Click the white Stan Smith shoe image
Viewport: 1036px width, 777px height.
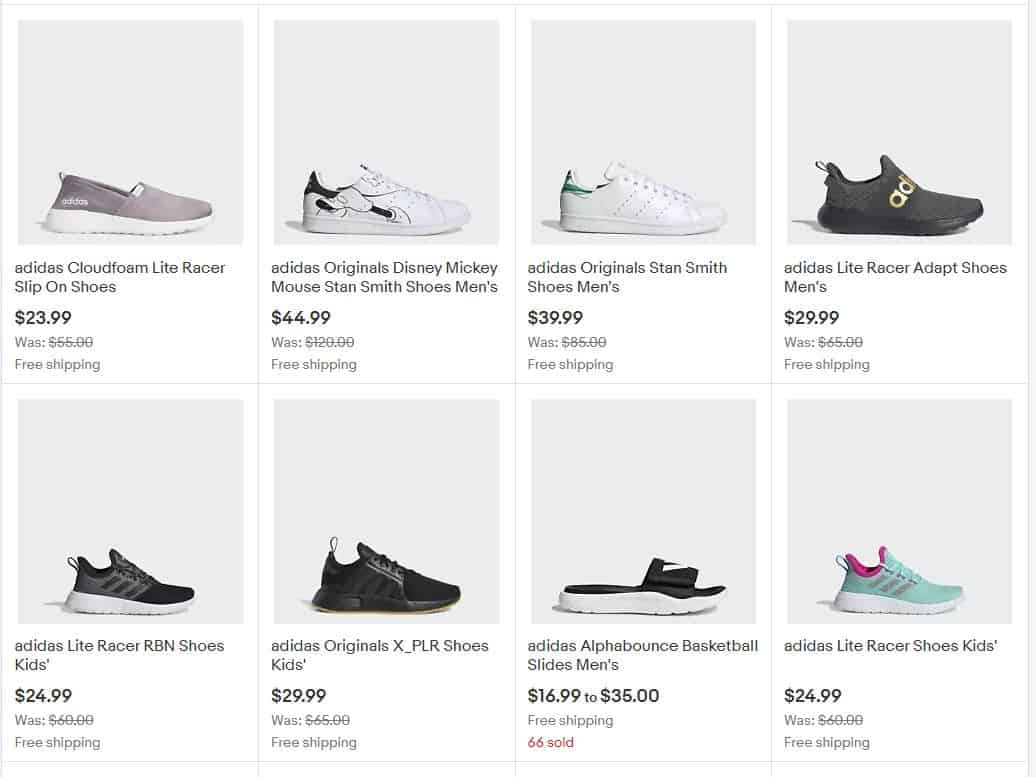coord(642,131)
